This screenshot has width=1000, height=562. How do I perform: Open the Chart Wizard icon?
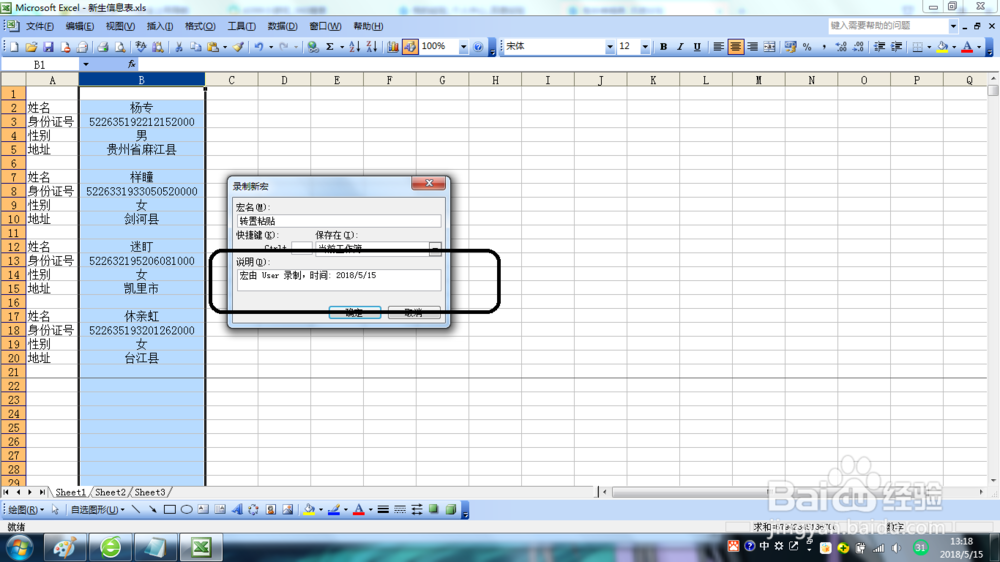(393, 47)
